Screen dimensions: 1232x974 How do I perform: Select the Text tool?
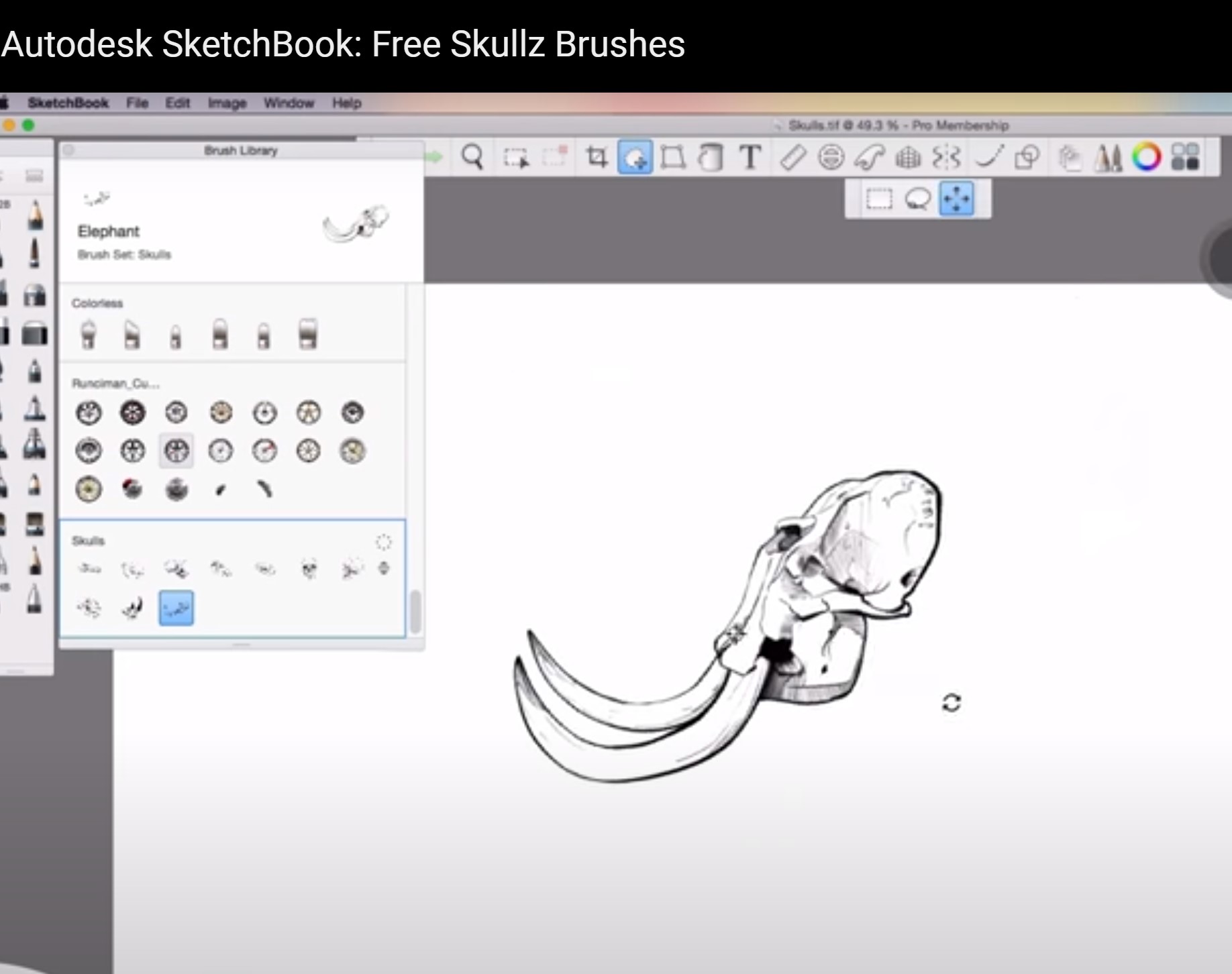click(x=750, y=158)
